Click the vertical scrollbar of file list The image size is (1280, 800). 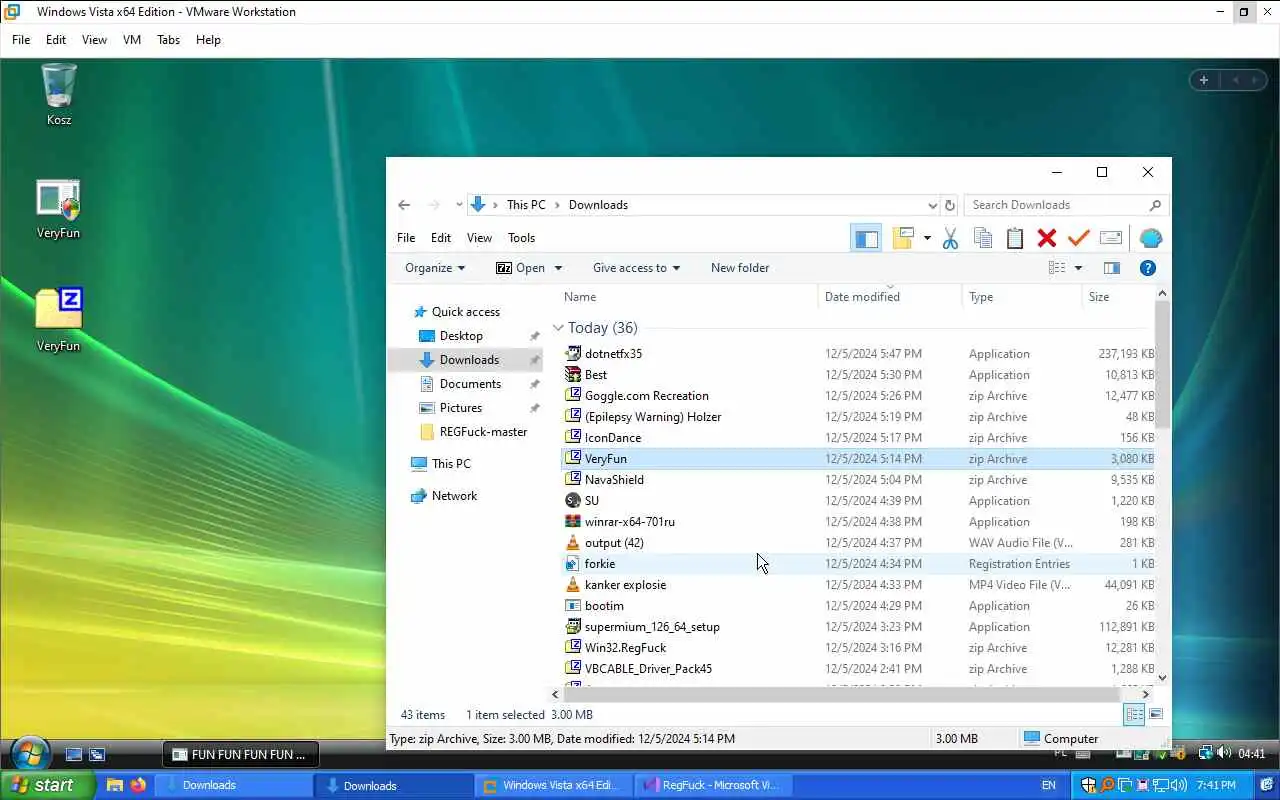click(x=1162, y=365)
